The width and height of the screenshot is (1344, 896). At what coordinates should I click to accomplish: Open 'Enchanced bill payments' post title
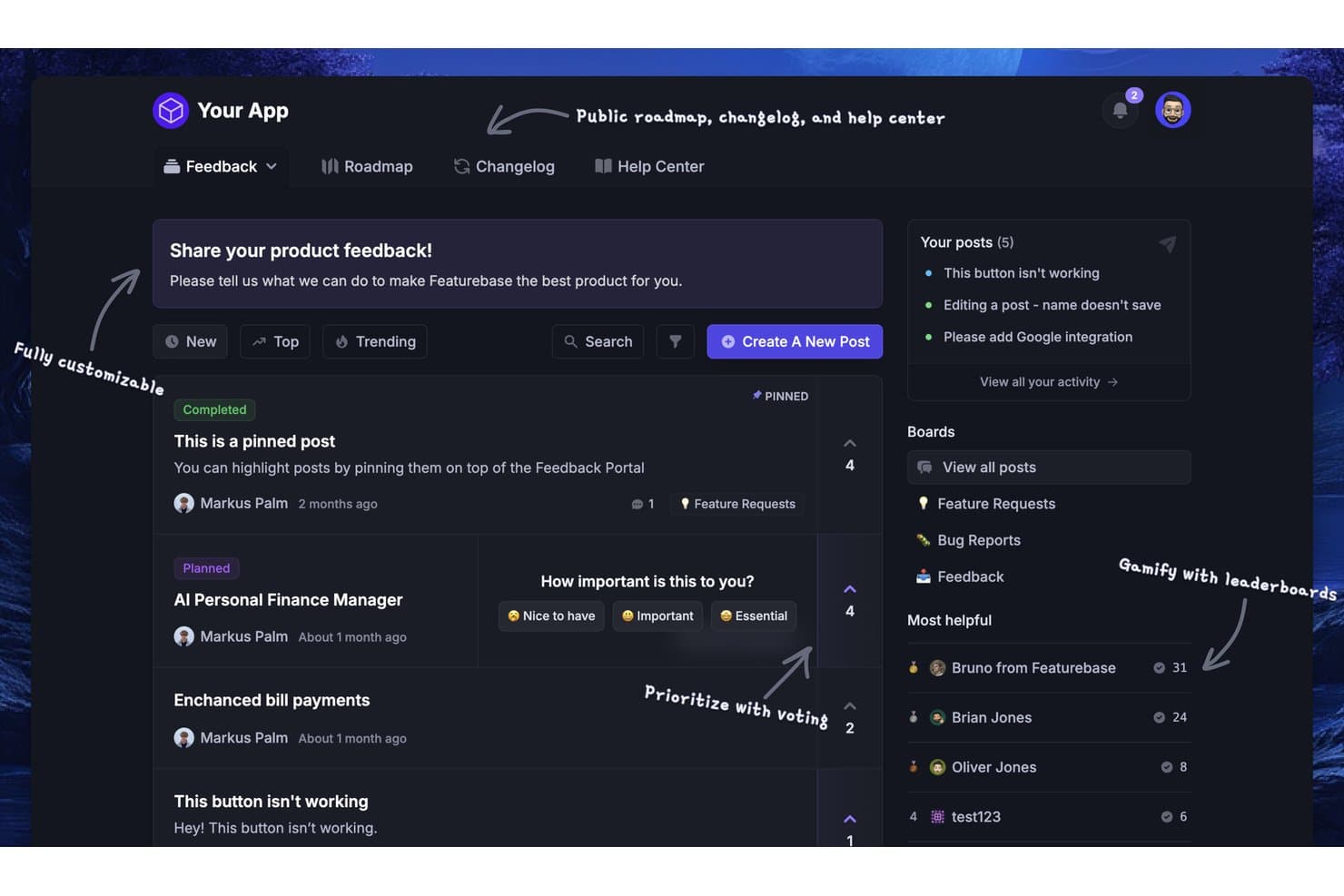tap(272, 700)
